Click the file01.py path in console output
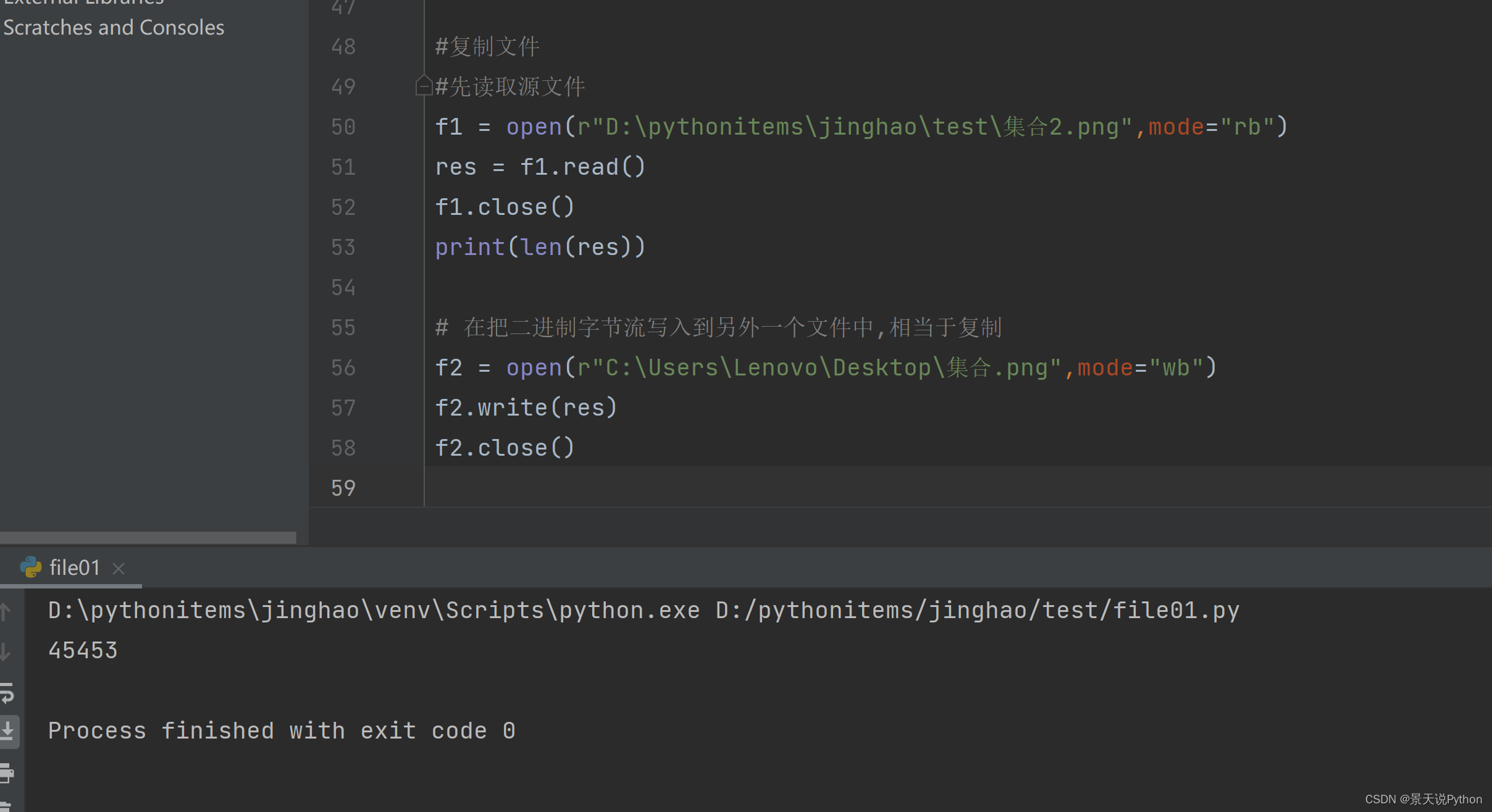Screen dimensions: 1492x812 [x=977, y=611]
